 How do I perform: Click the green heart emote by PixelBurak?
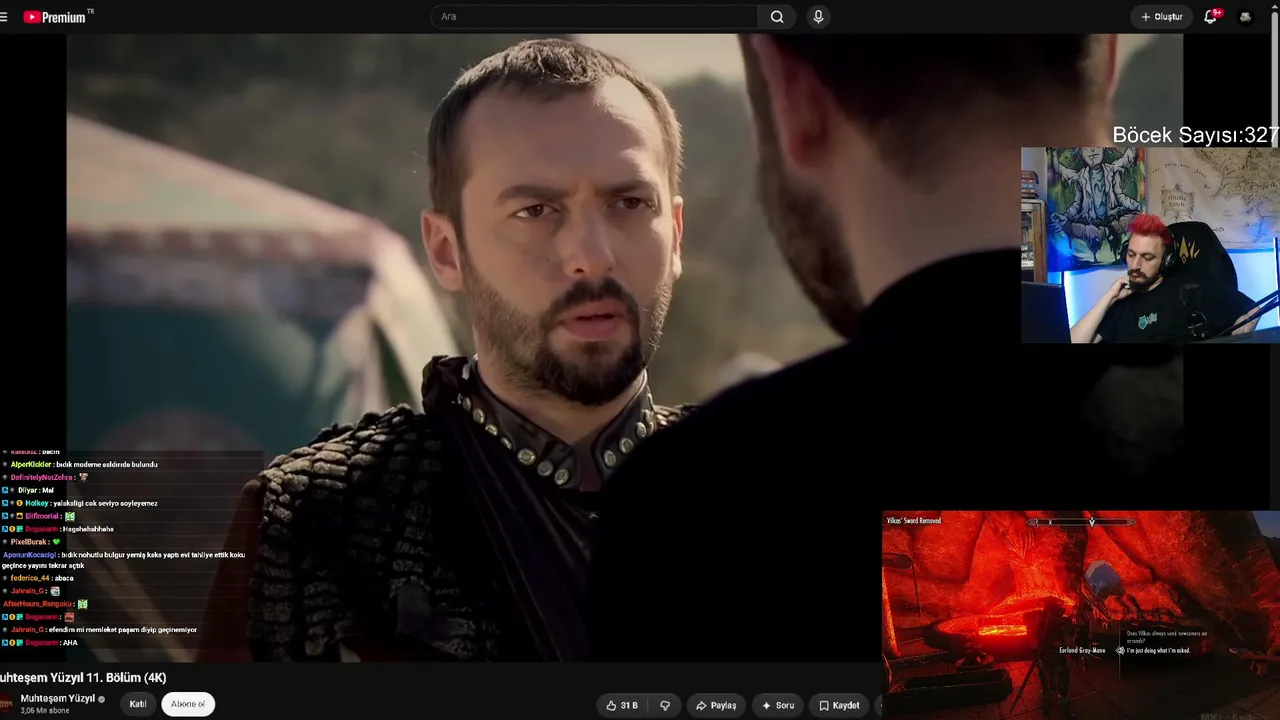(57, 542)
